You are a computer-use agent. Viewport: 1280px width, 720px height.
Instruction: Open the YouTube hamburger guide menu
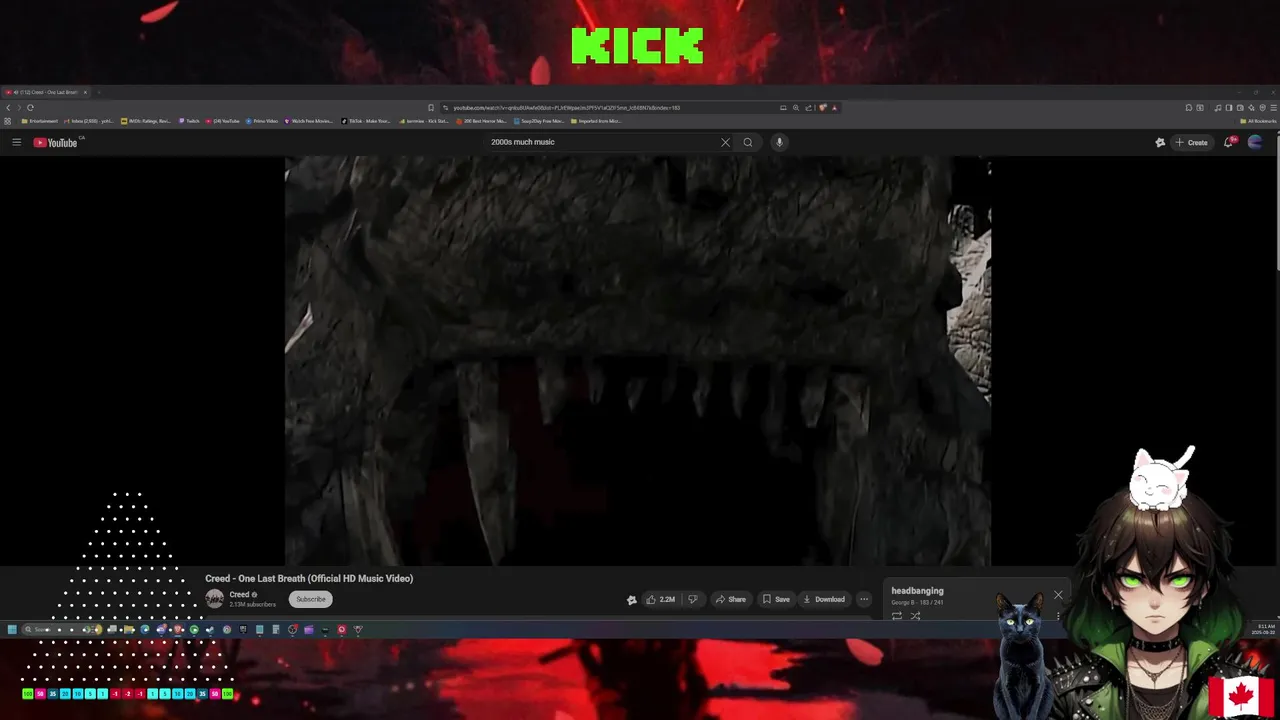(16, 142)
